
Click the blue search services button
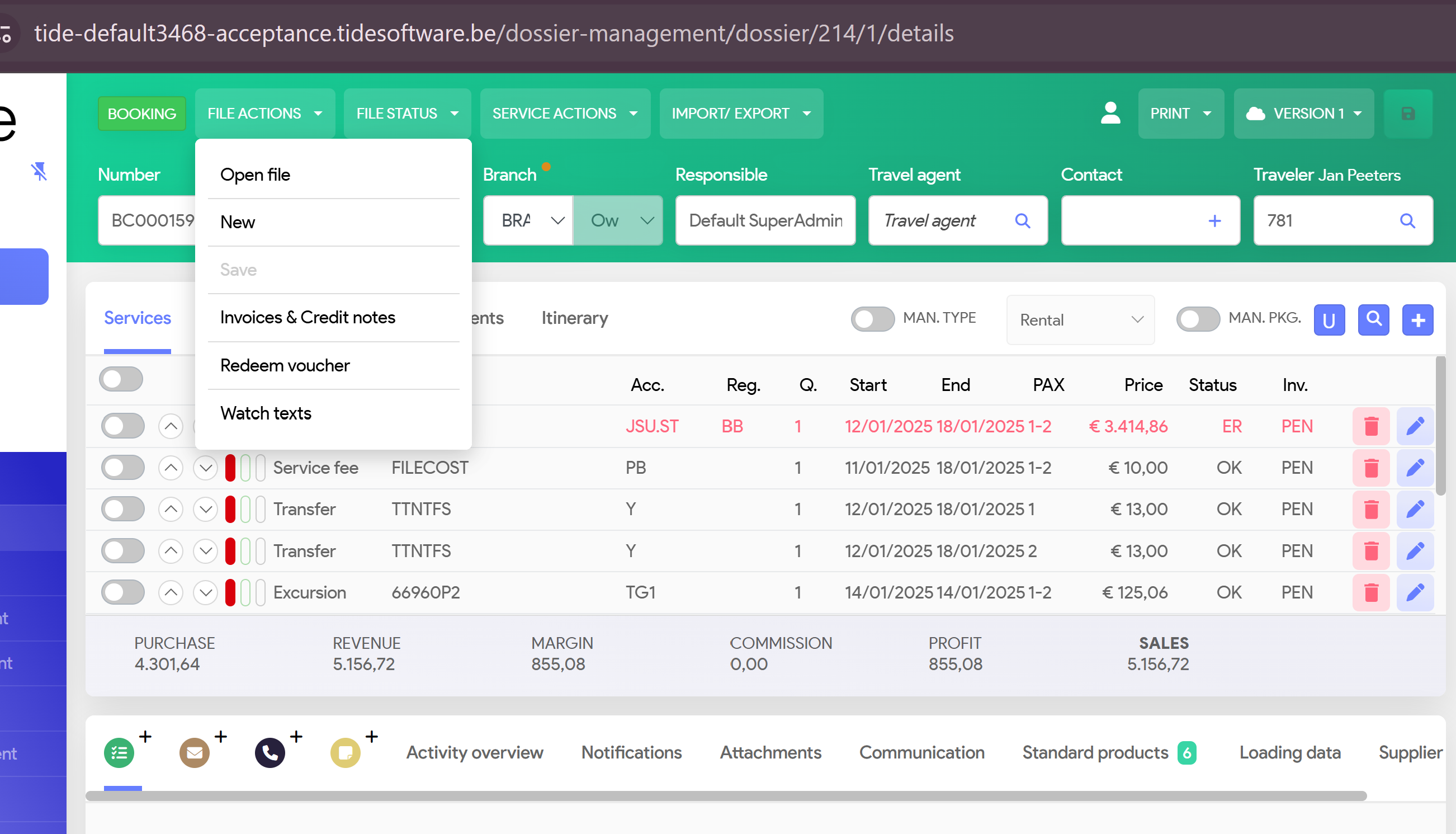[x=1373, y=319]
